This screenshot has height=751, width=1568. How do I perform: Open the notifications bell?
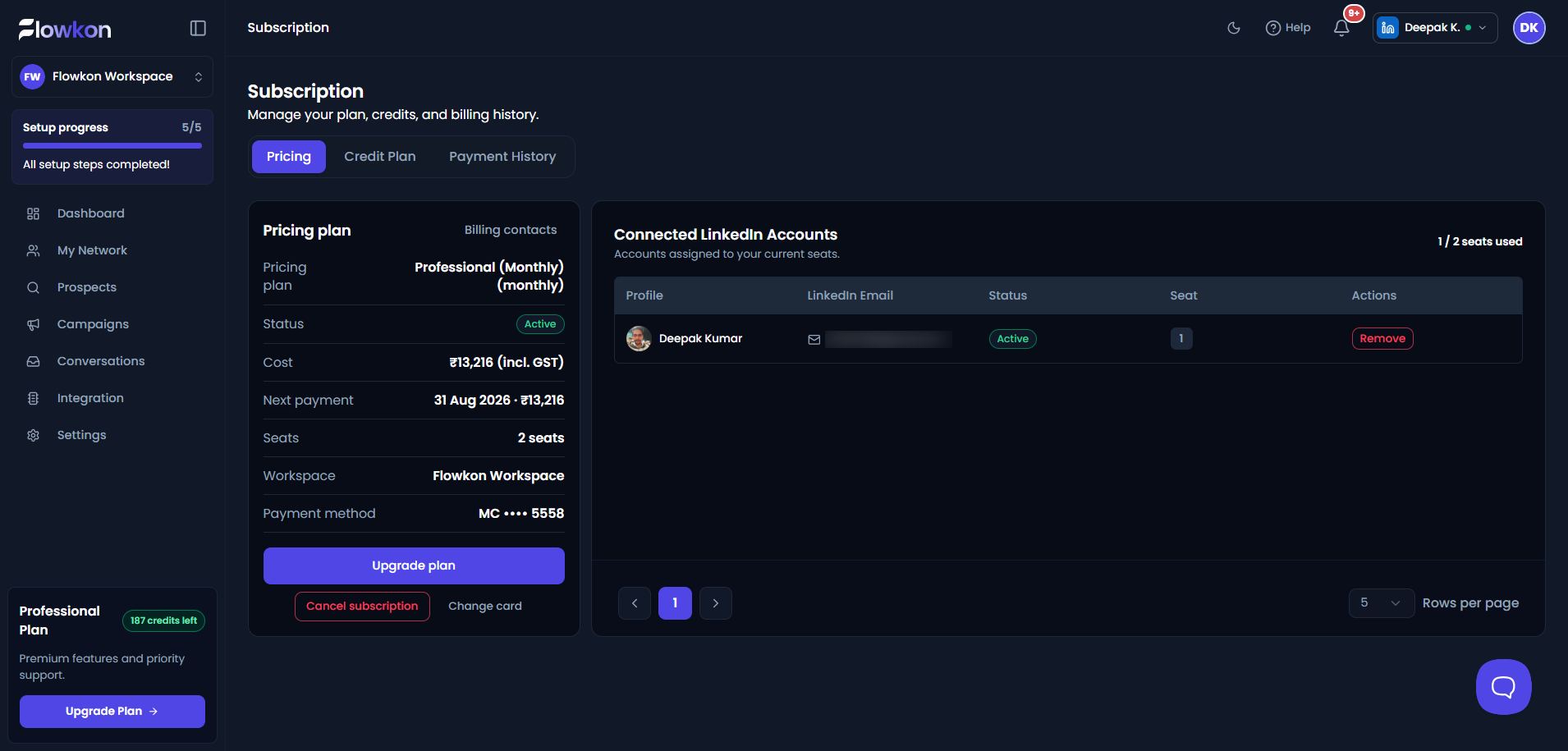(x=1341, y=28)
